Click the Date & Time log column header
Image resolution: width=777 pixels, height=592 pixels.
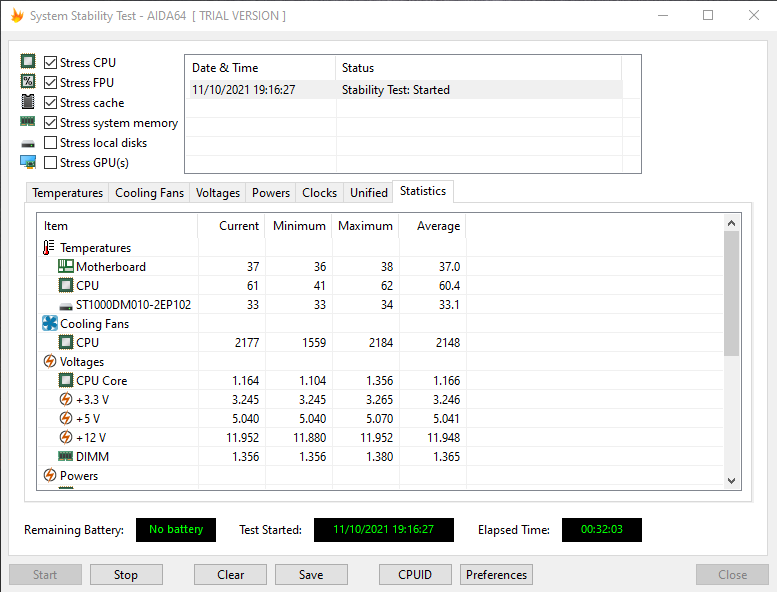[261, 68]
